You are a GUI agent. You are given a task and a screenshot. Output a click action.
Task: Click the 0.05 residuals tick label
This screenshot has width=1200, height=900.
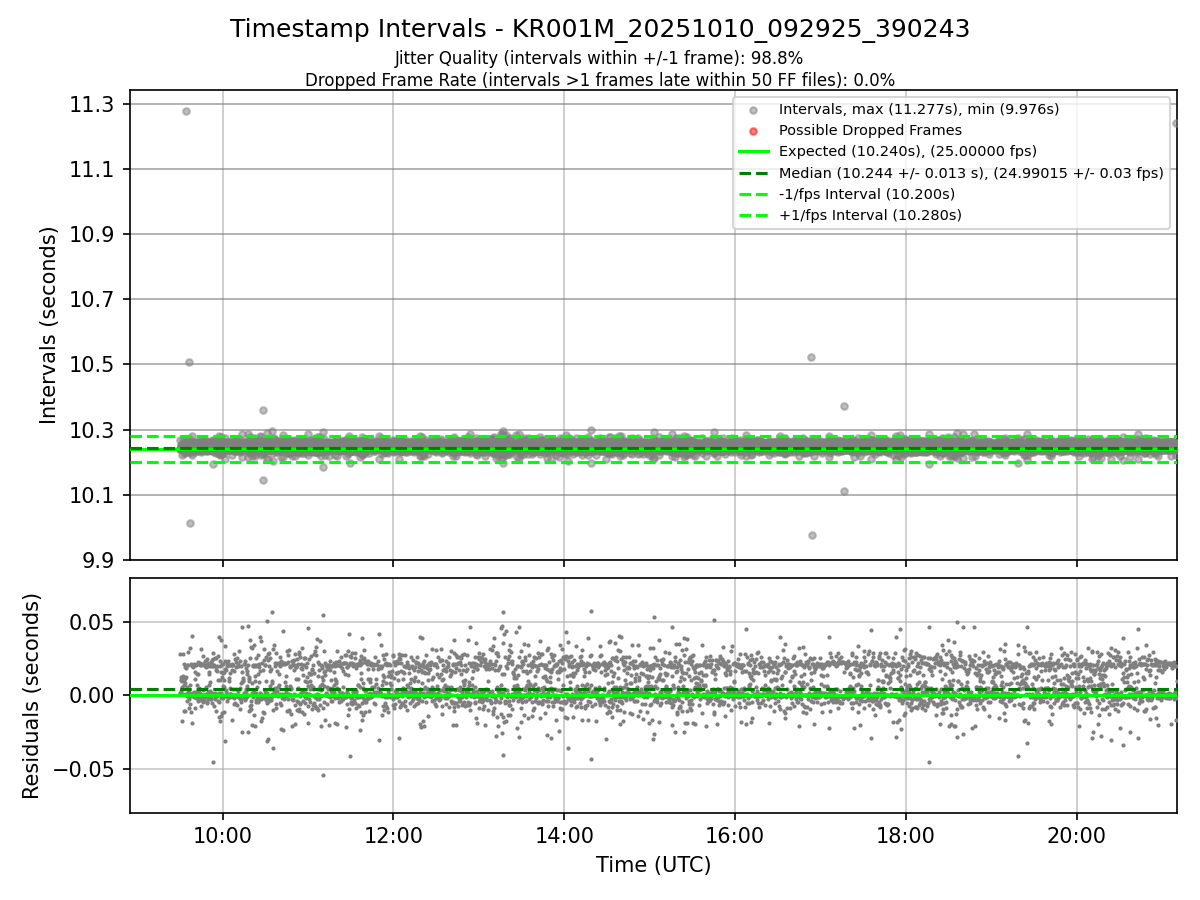tap(94, 622)
